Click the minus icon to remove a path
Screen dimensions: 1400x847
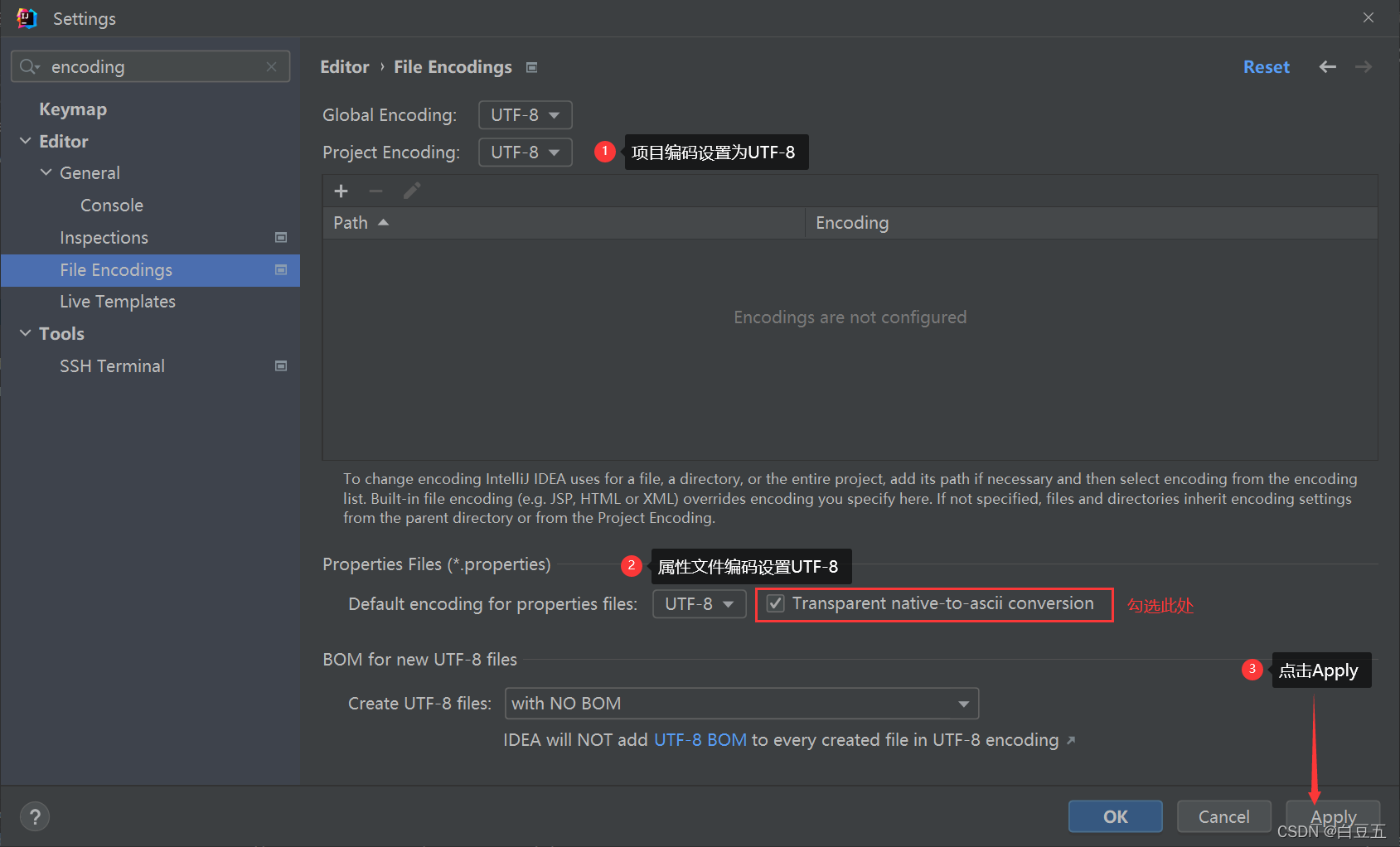click(375, 191)
